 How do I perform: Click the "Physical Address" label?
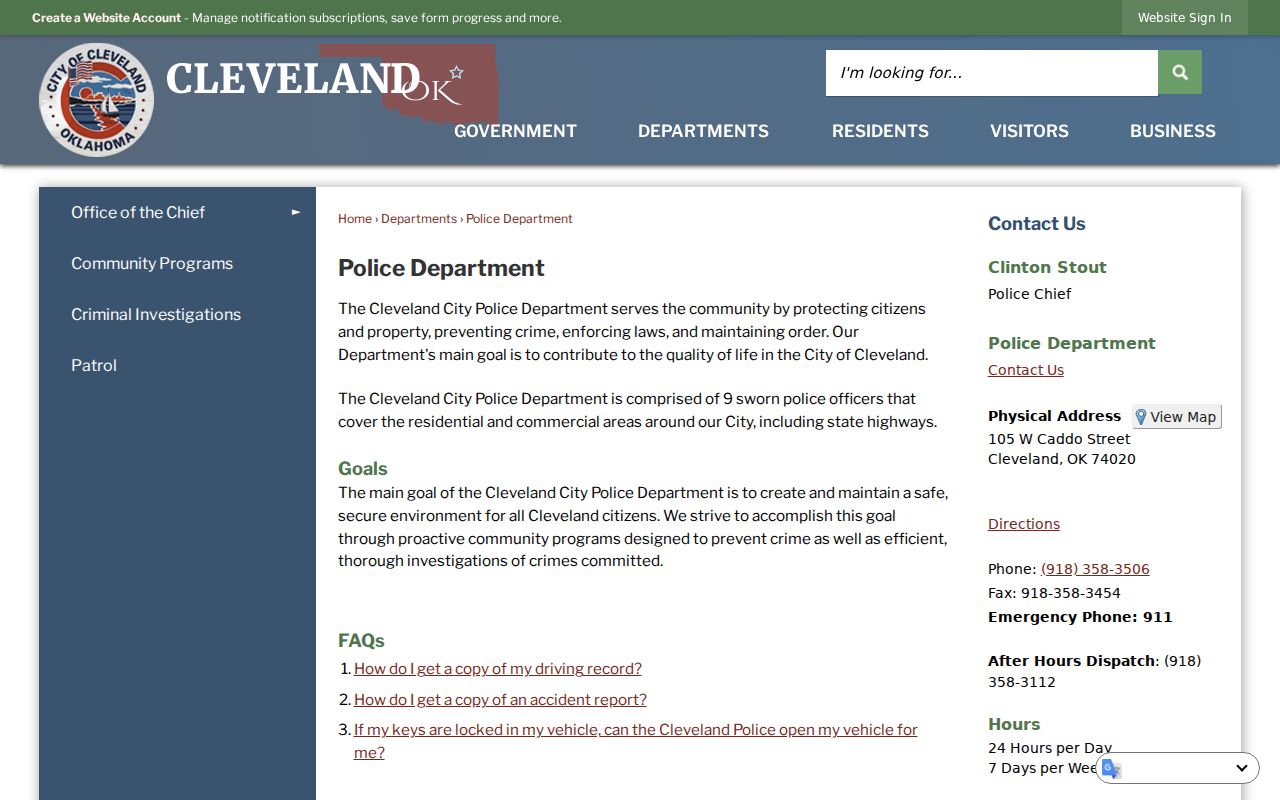[1054, 416]
